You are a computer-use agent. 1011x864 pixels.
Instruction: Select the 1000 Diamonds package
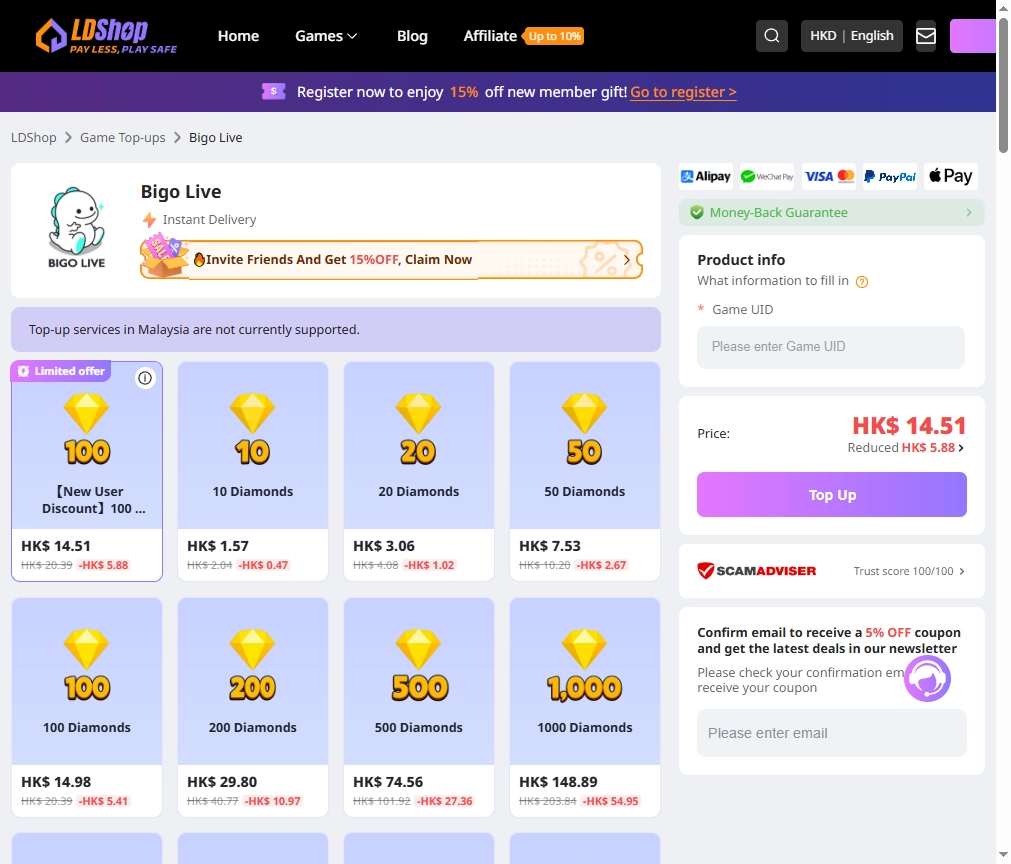tap(585, 707)
